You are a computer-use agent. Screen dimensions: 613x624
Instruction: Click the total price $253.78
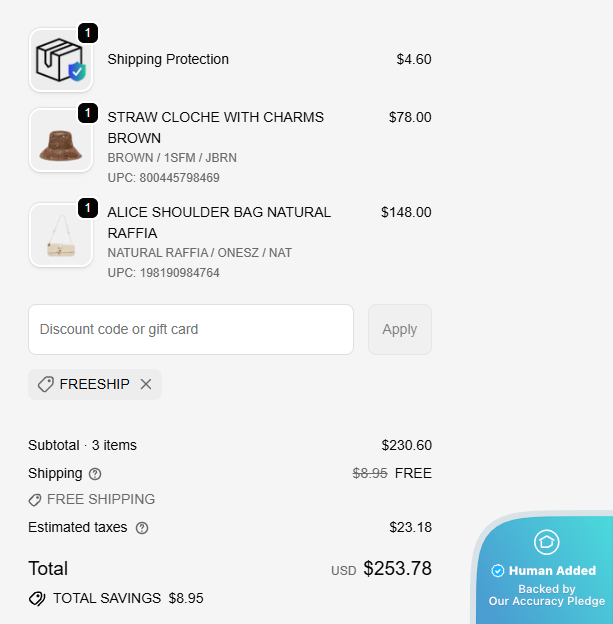397,568
